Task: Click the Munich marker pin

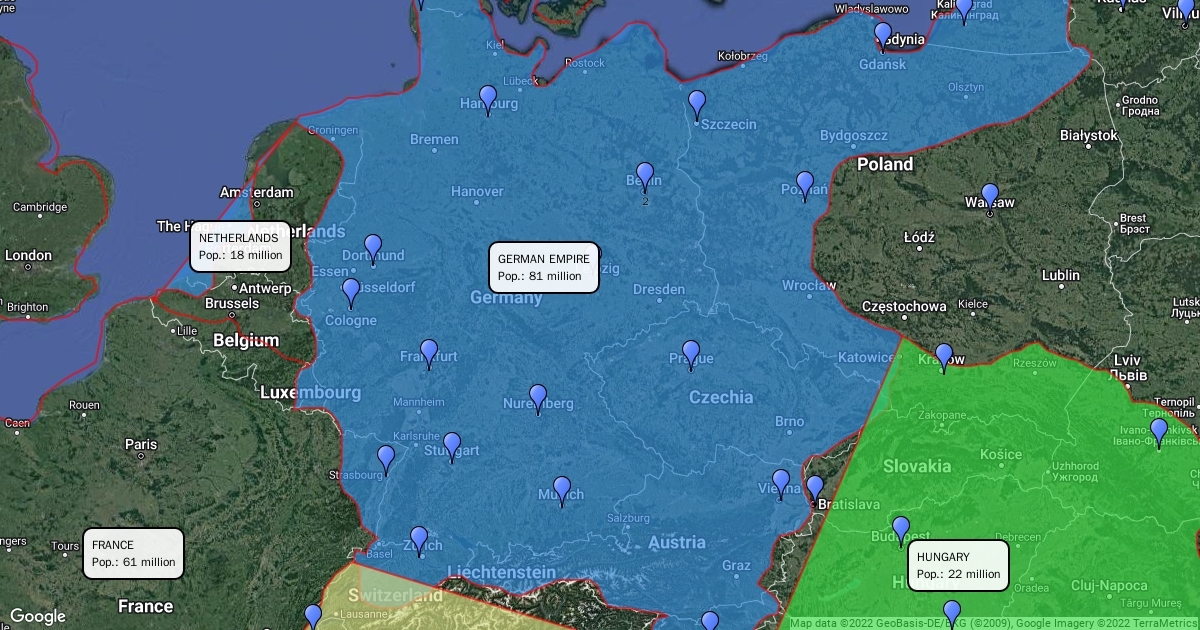Action: pyautogui.click(x=562, y=491)
